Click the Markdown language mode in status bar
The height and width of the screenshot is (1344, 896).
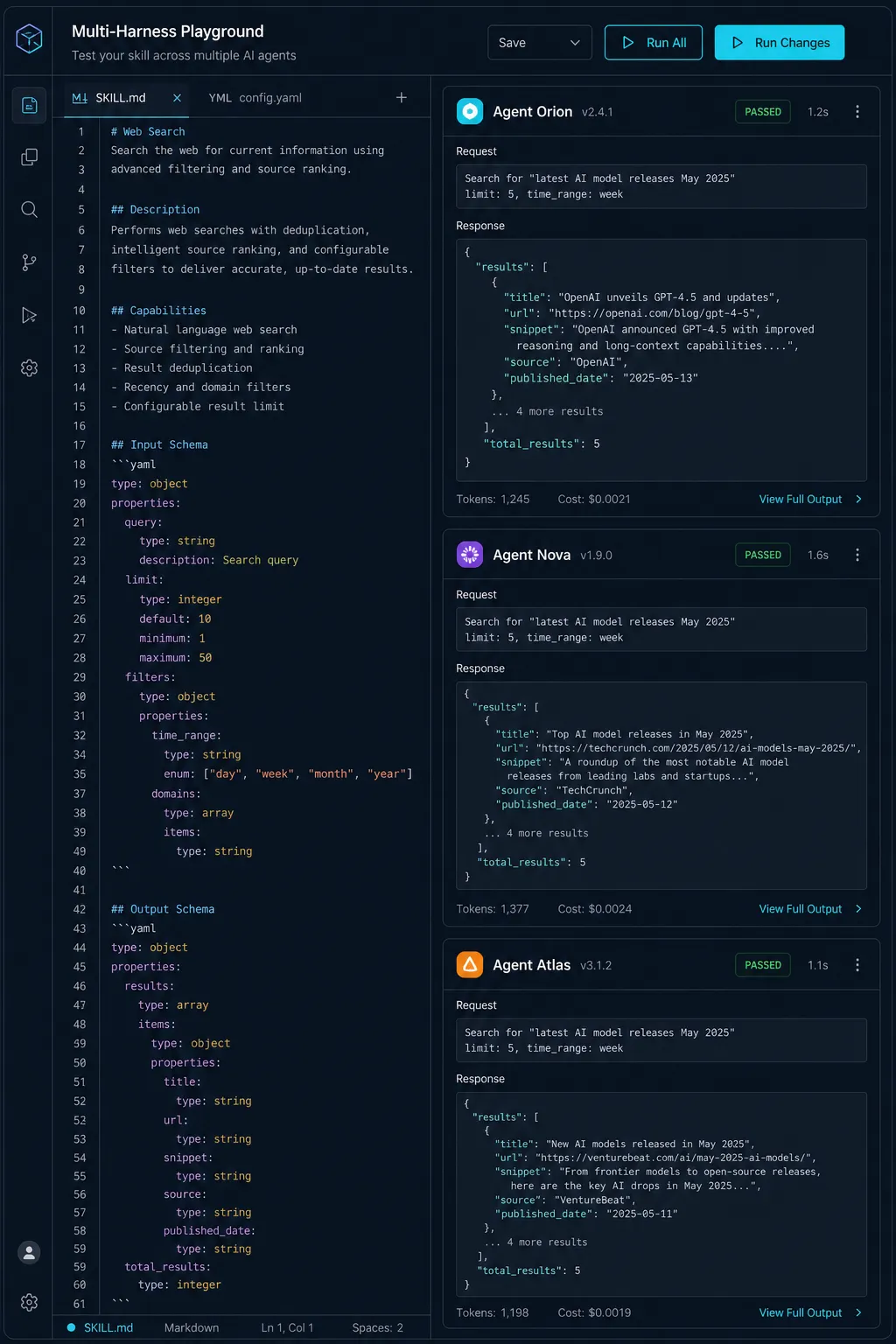[192, 1327]
